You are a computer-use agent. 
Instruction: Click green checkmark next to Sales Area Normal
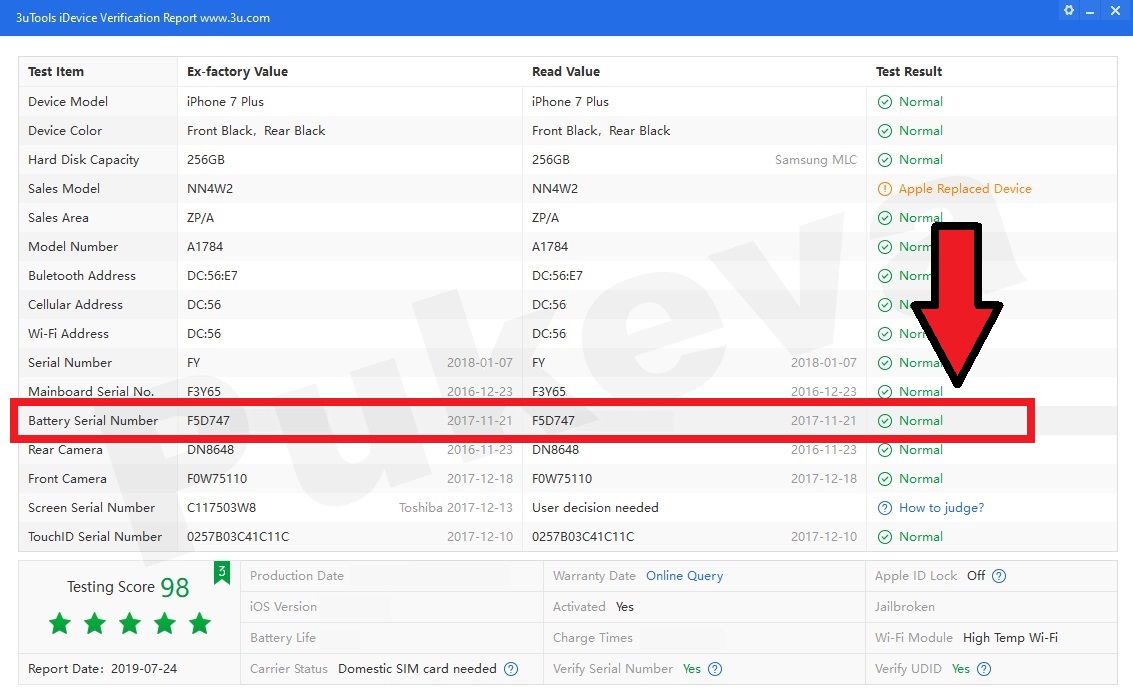tap(885, 217)
